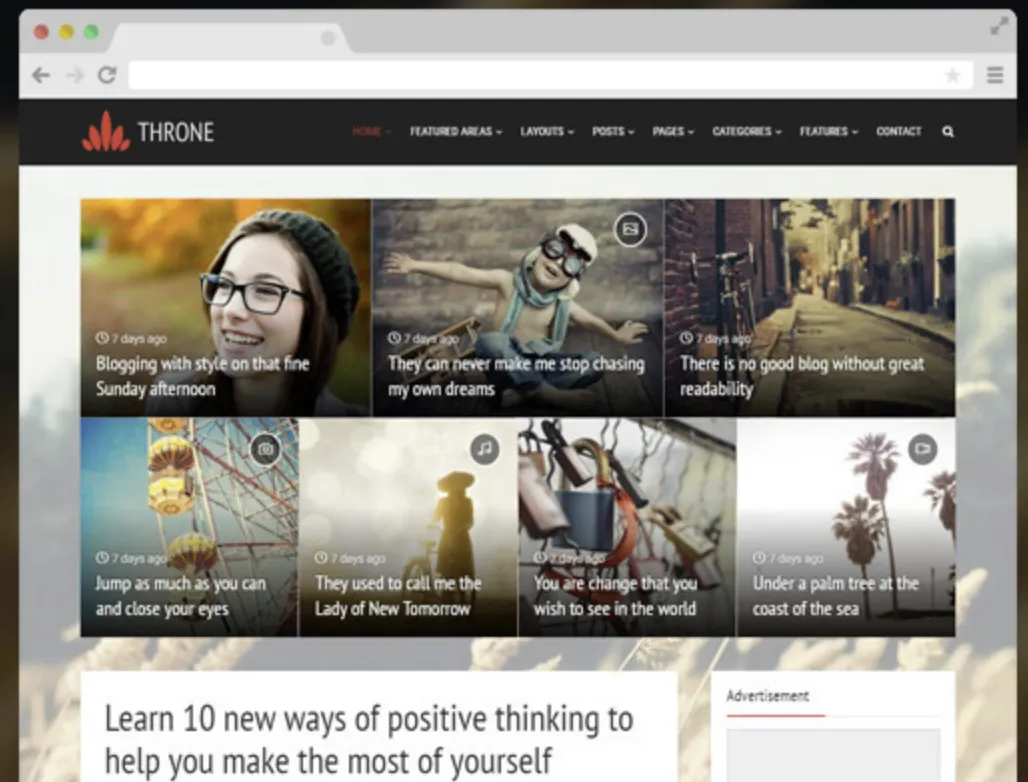Click the Throne logo
The image size is (1028, 782).
148,132
